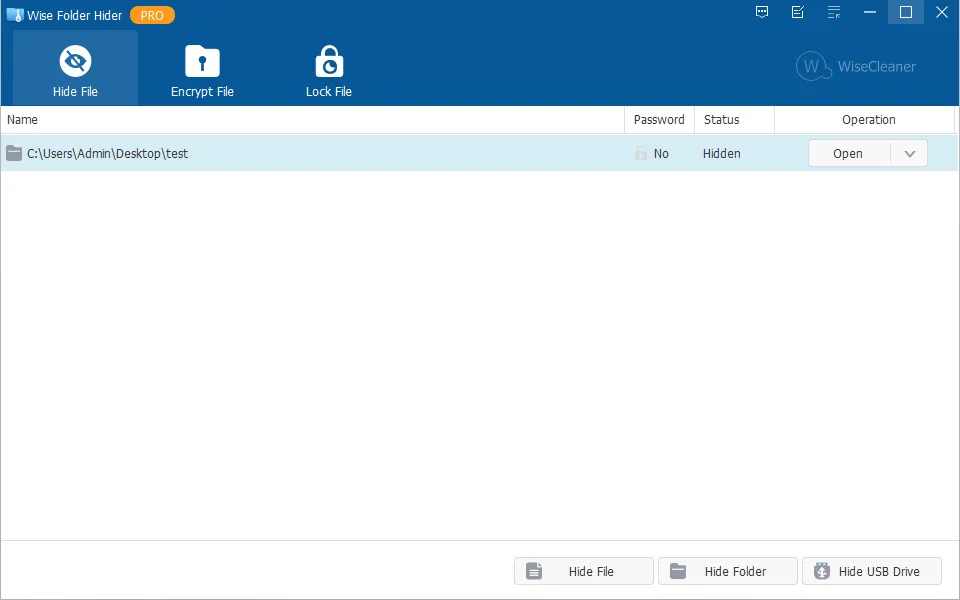This screenshot has height=600, width=960.
Task: Click the Hide USB Drive button
Action: click(872, 571)
